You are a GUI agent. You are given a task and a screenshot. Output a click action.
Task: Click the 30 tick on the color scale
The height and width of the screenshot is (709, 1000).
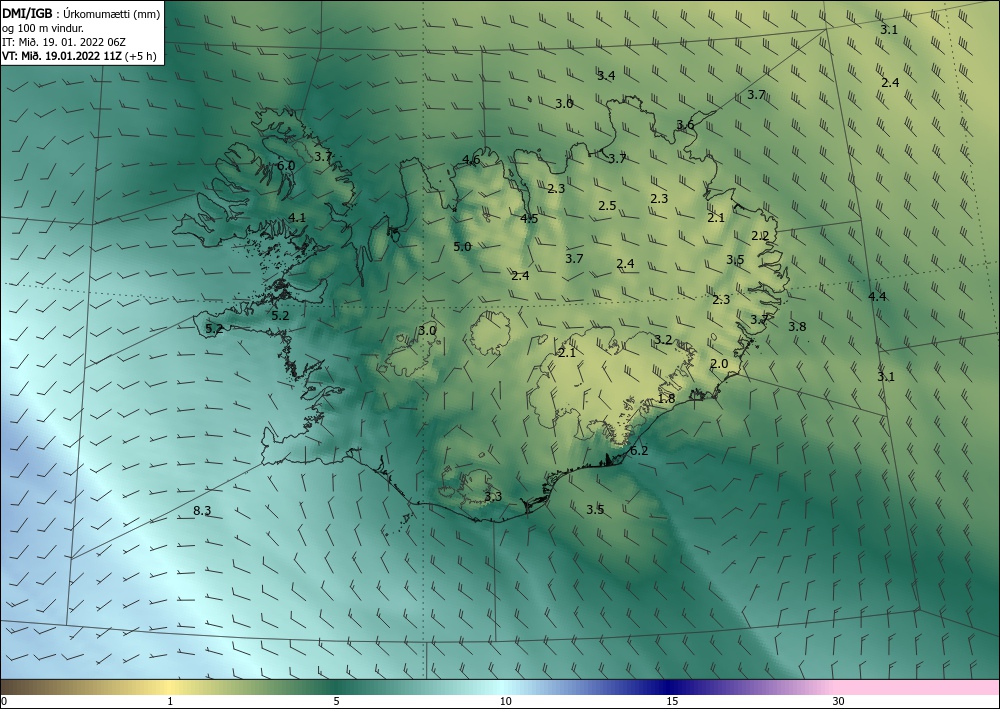(x=839, y=701)
